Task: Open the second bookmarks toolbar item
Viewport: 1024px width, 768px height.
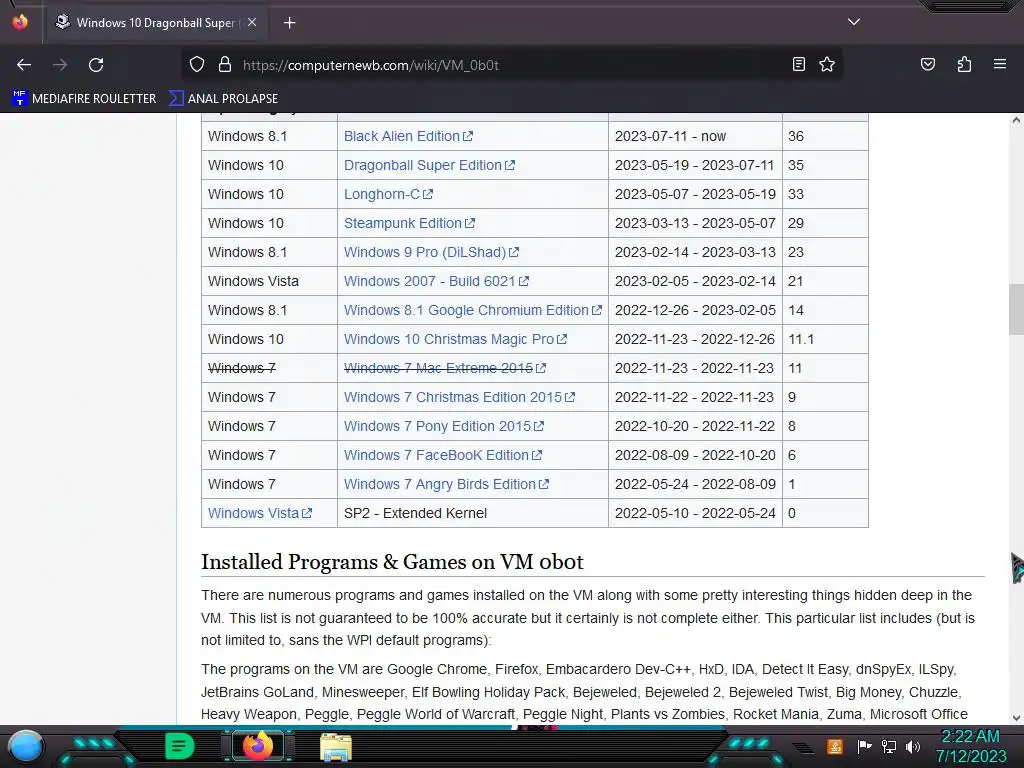Action: point(223,99)
